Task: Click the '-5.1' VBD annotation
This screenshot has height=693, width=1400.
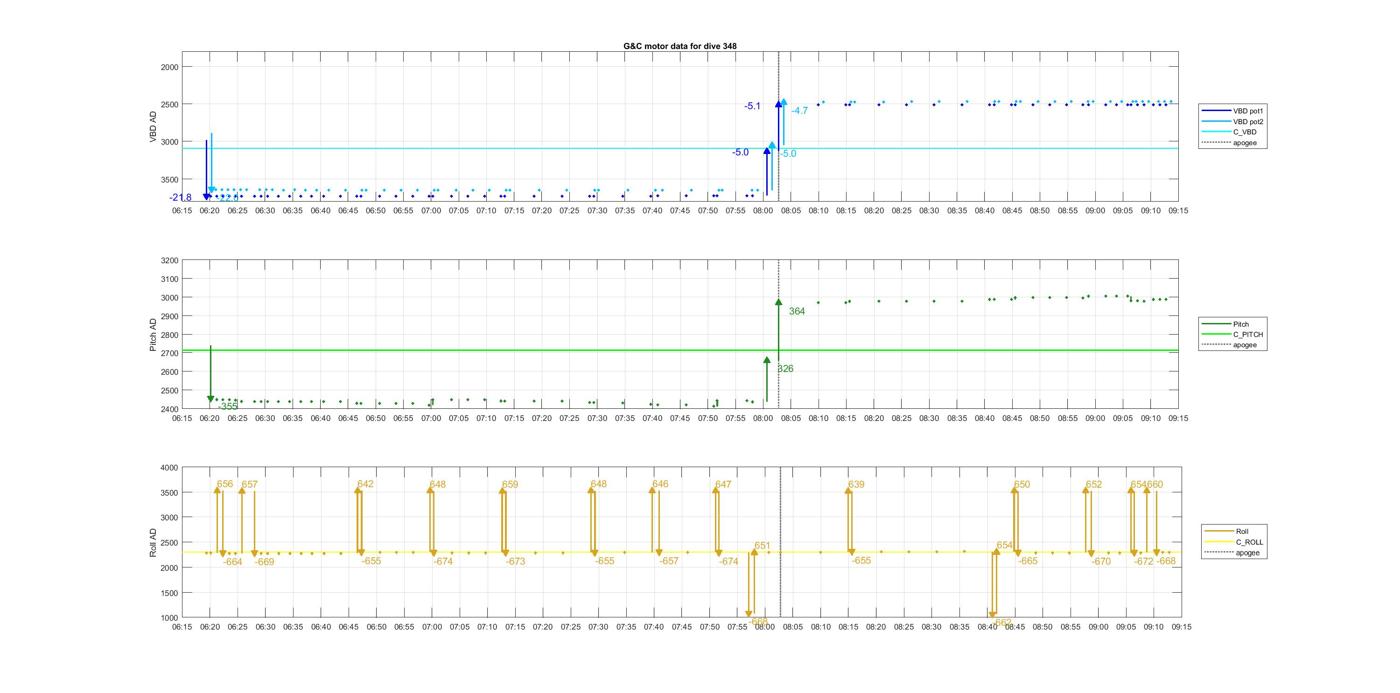Action: 752,106
